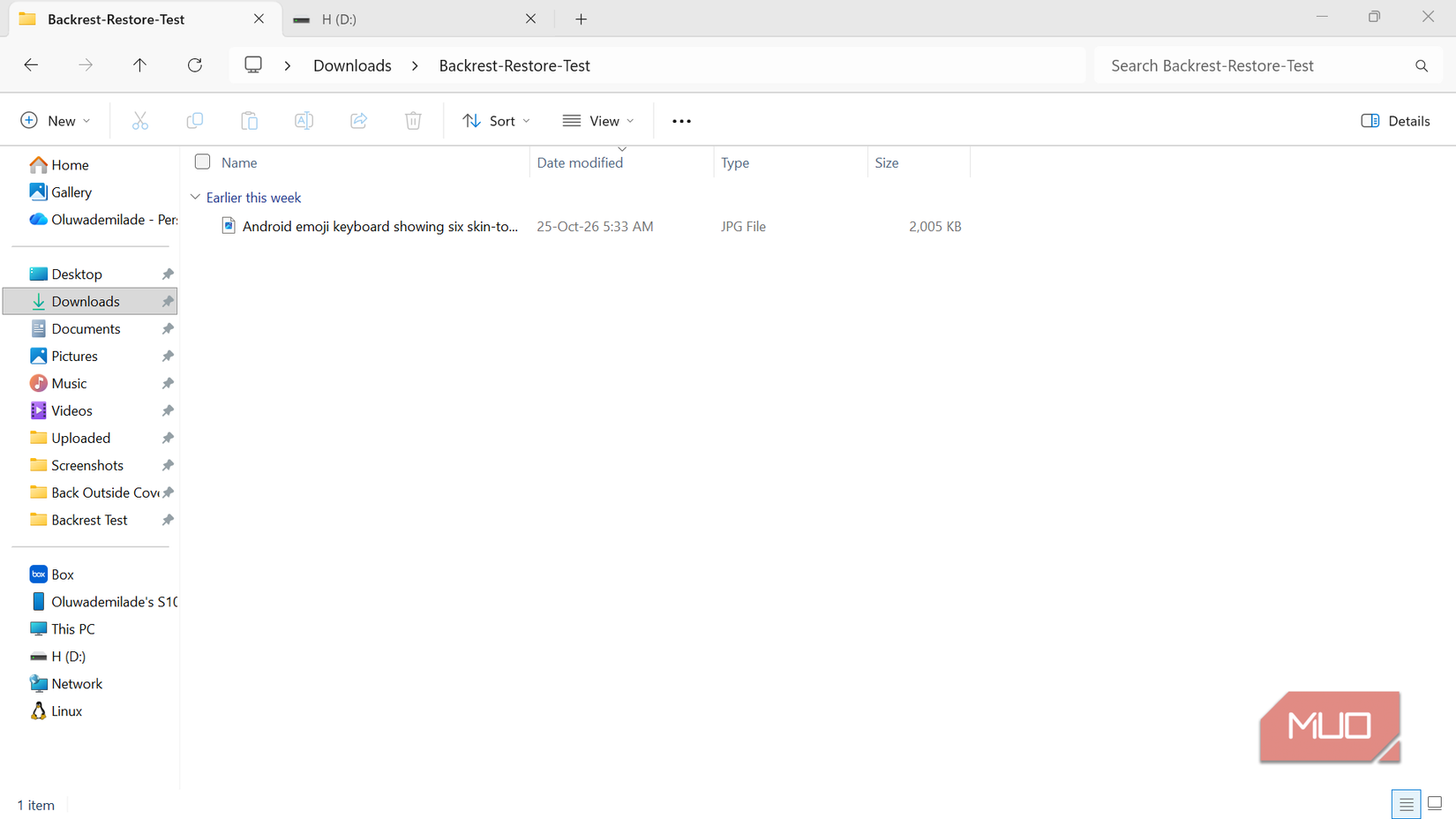Expand the chevron after This PC icon

(x=288, y=66)
